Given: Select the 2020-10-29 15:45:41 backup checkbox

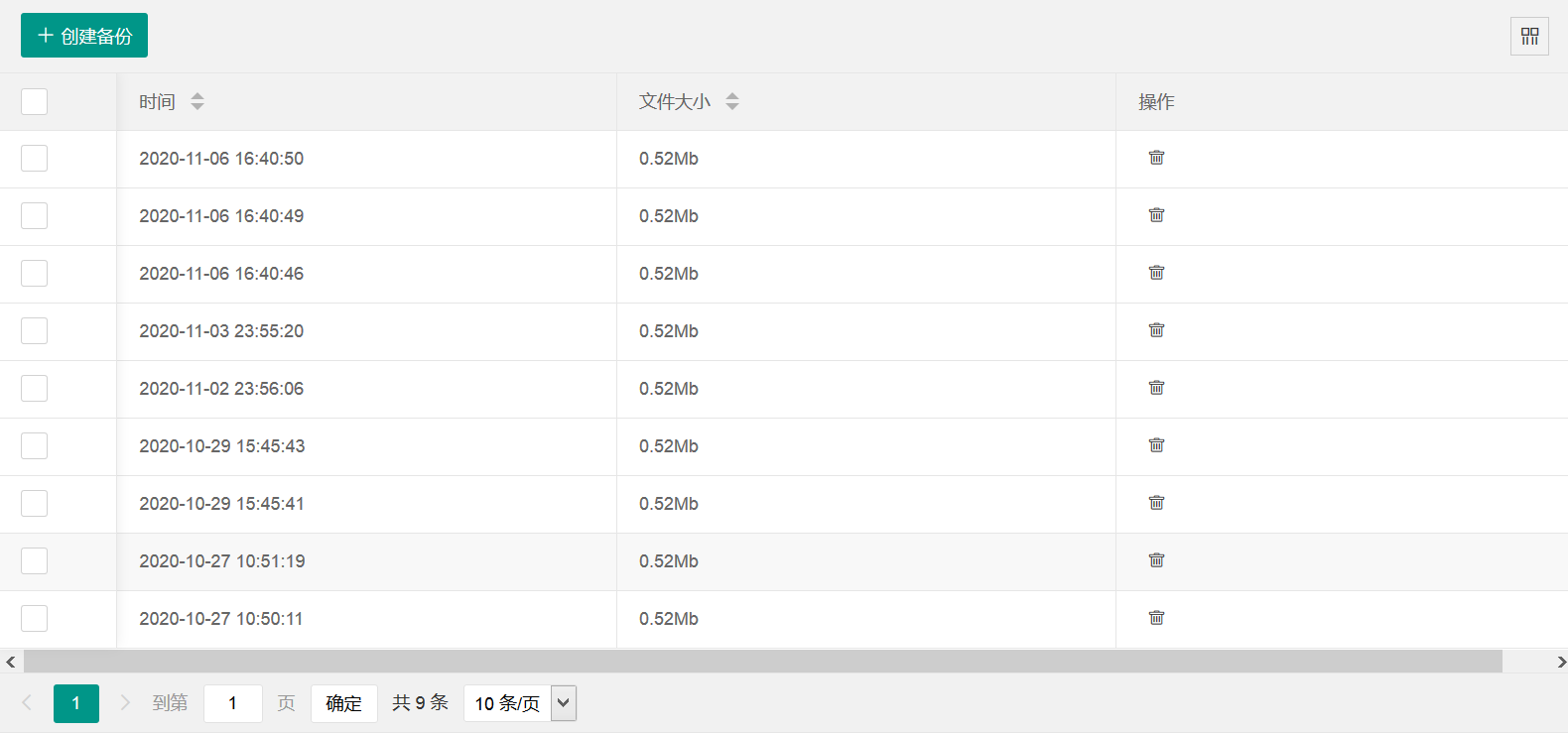Looking at the screenshot, I should [x=35, y=504].
